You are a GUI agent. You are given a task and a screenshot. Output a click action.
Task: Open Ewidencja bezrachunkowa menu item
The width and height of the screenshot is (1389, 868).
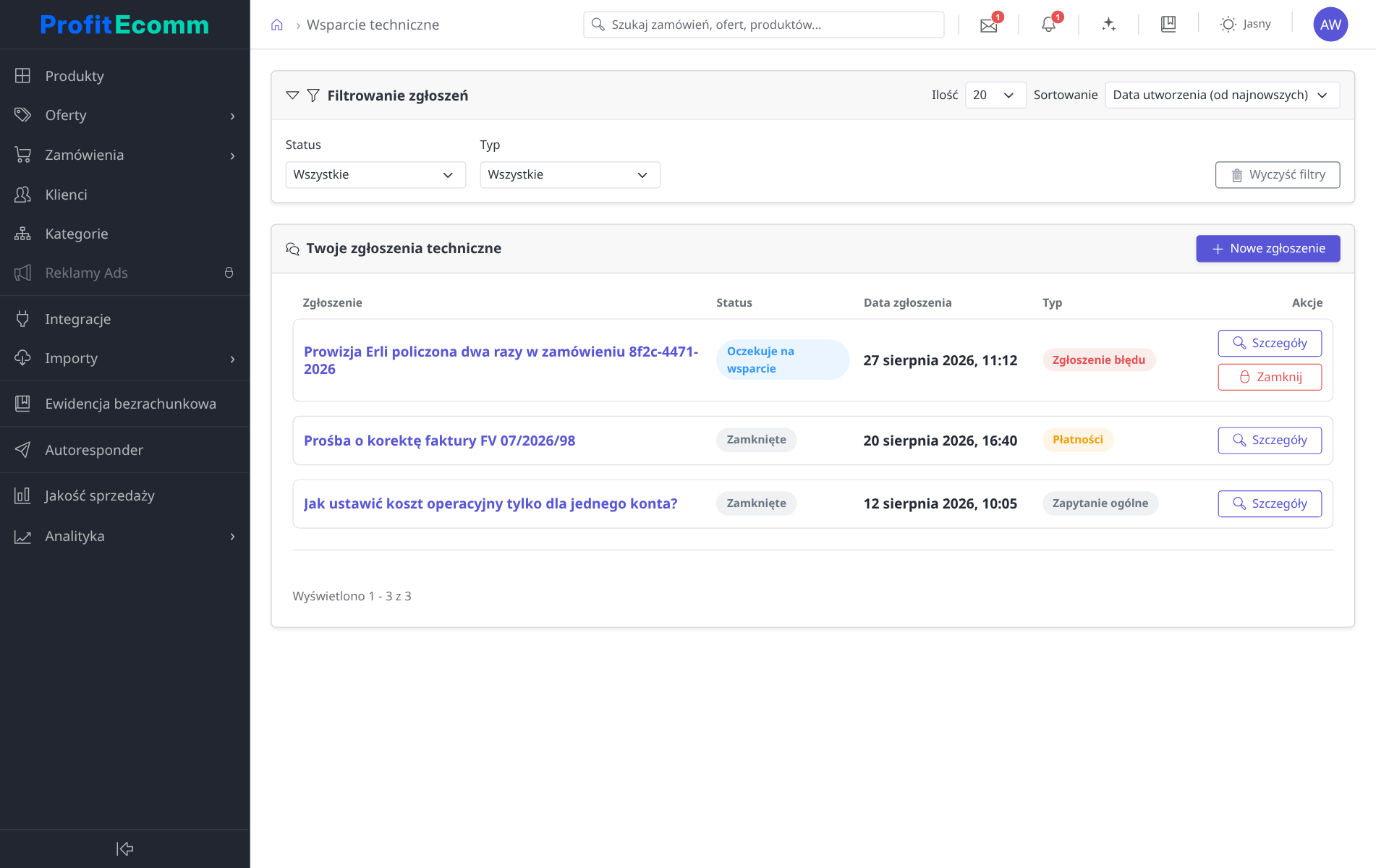(x=124, y=404)
